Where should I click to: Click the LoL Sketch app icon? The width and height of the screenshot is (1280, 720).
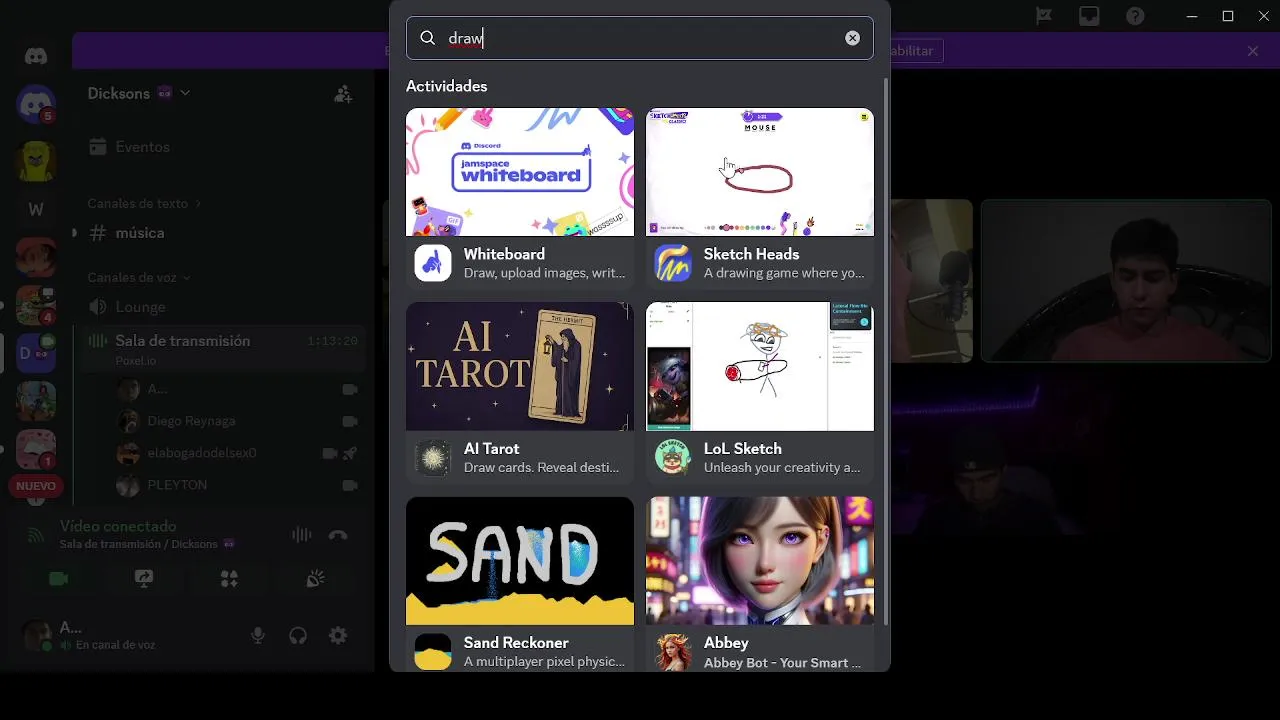(673, 457)
